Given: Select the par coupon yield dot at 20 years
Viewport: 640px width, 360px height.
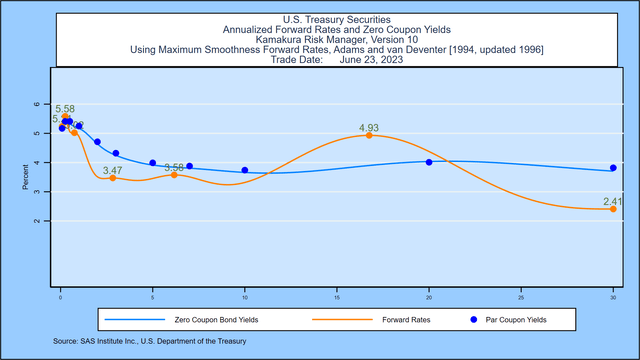Looking at the screenshot, I should coord(429,162).
